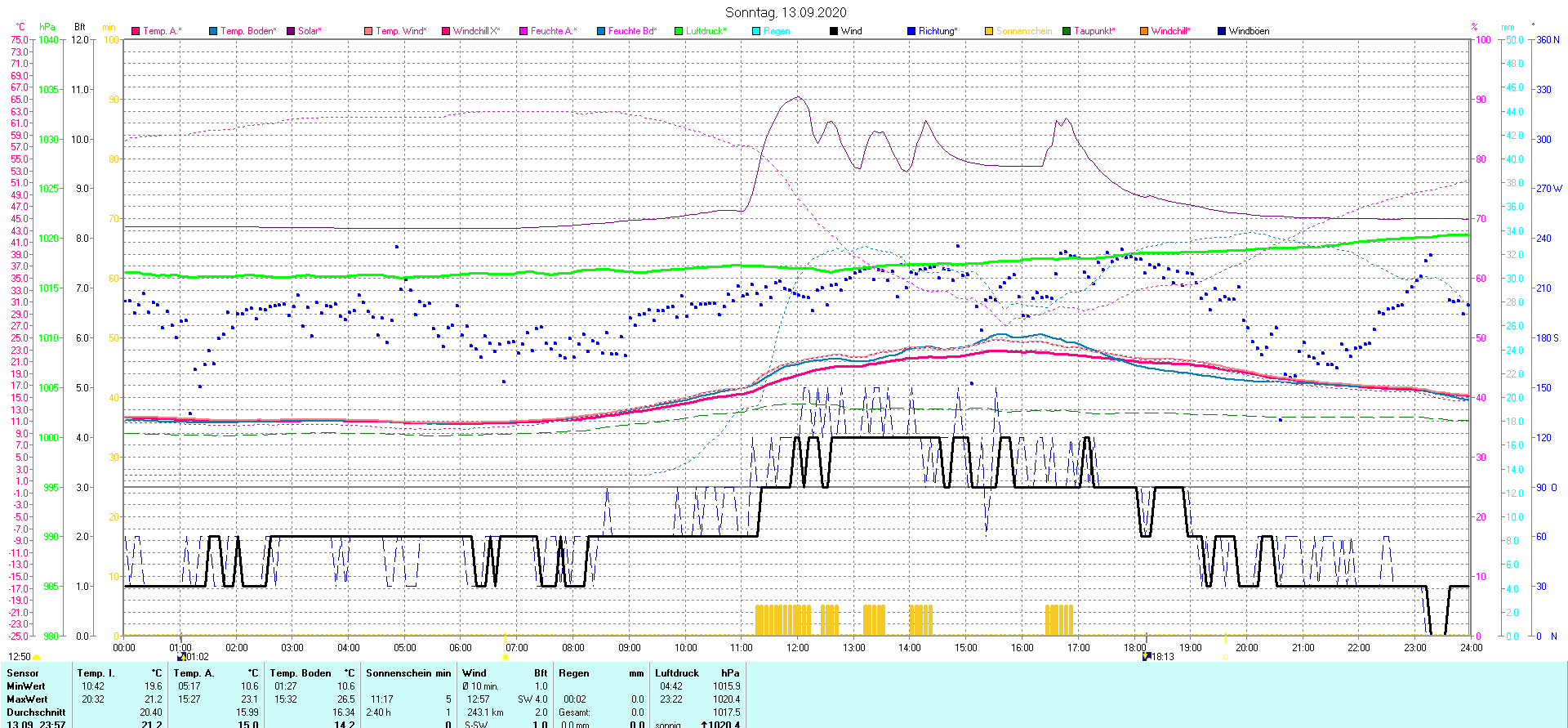Click the sunset marker icon before 20:00
Screen dimensions: 1568x728
click(1225, 656)
